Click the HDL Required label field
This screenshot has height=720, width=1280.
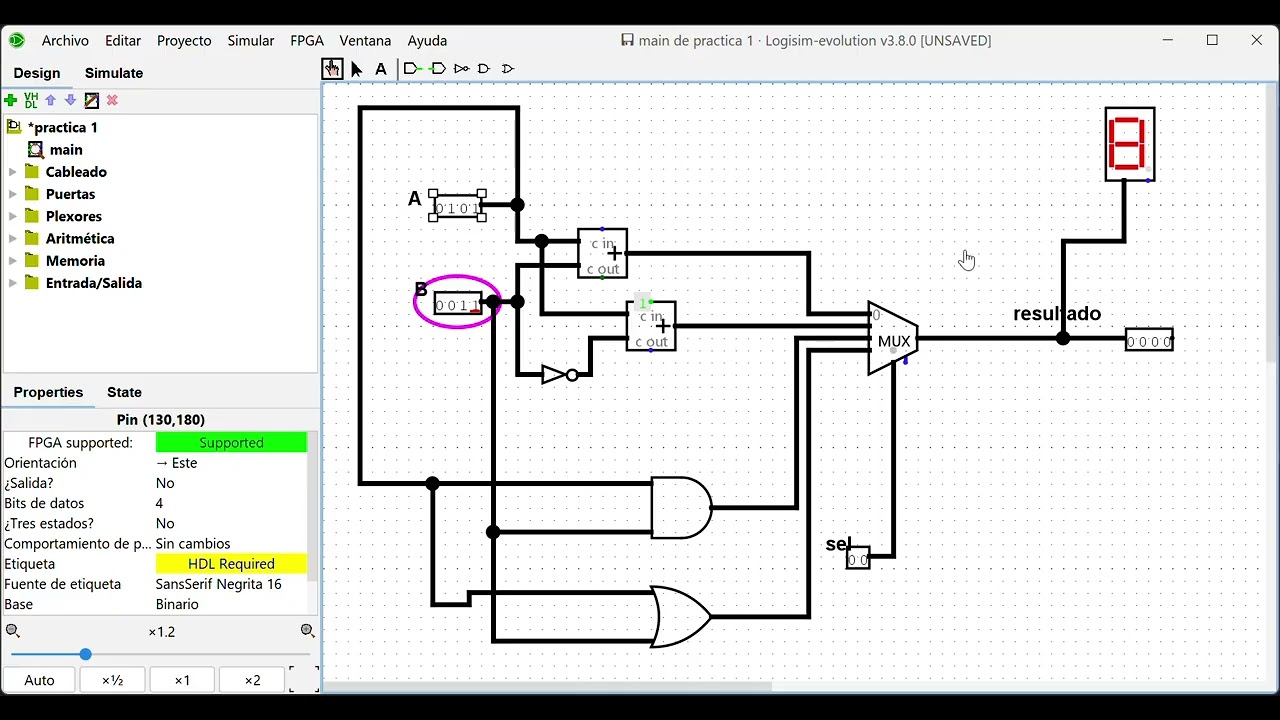click(x=231, y=564)
